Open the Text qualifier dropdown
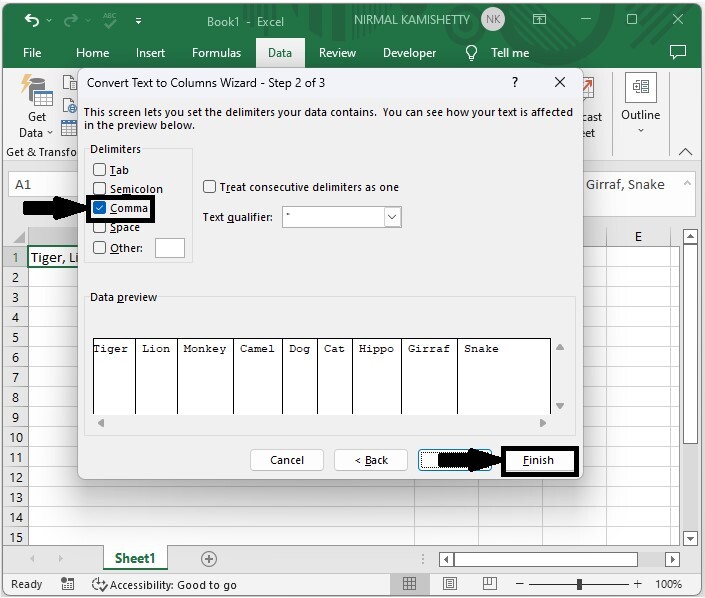This screenshot has height=598, width=705. click(392, 217)
